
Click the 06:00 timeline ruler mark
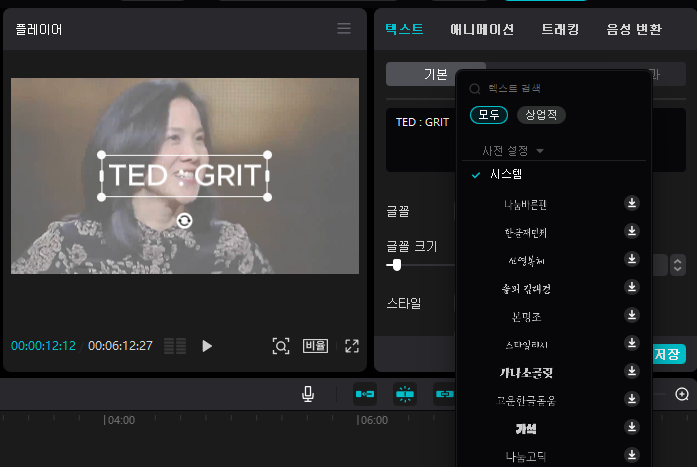pyautogui.click(x=374, y=420)
